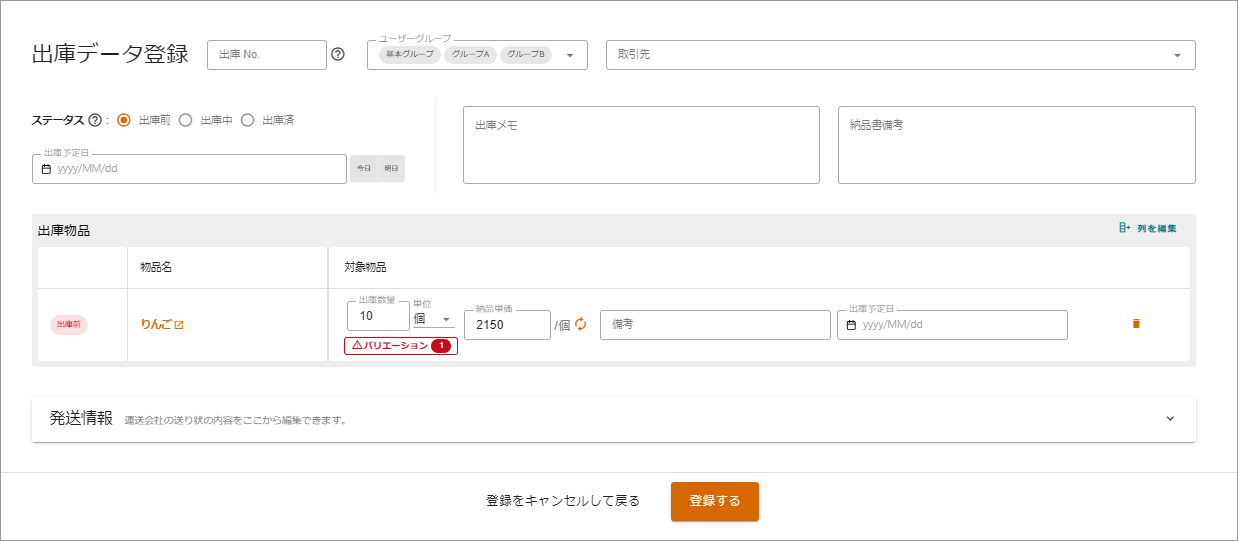The height and width of the screenshot is (541, 1238).
Task: Click the 出庫前 status tag in row
Action: tap(69, 325)
